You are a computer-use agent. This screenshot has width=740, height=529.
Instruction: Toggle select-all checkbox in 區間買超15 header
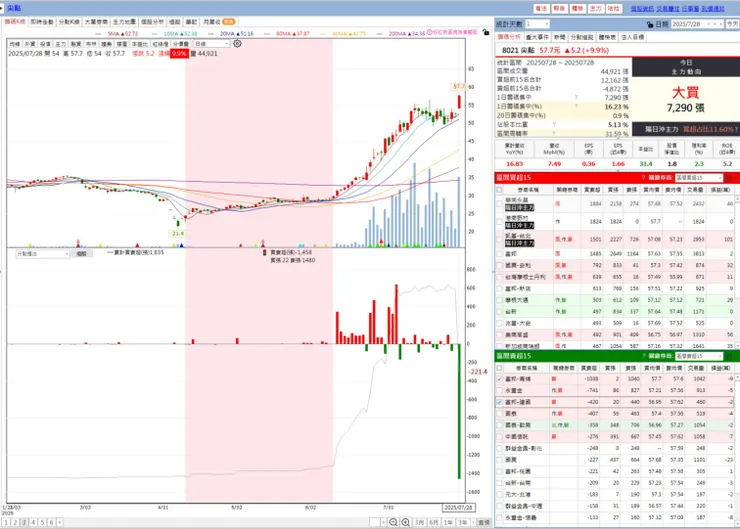pyautogui.click(x=499, y=190)
